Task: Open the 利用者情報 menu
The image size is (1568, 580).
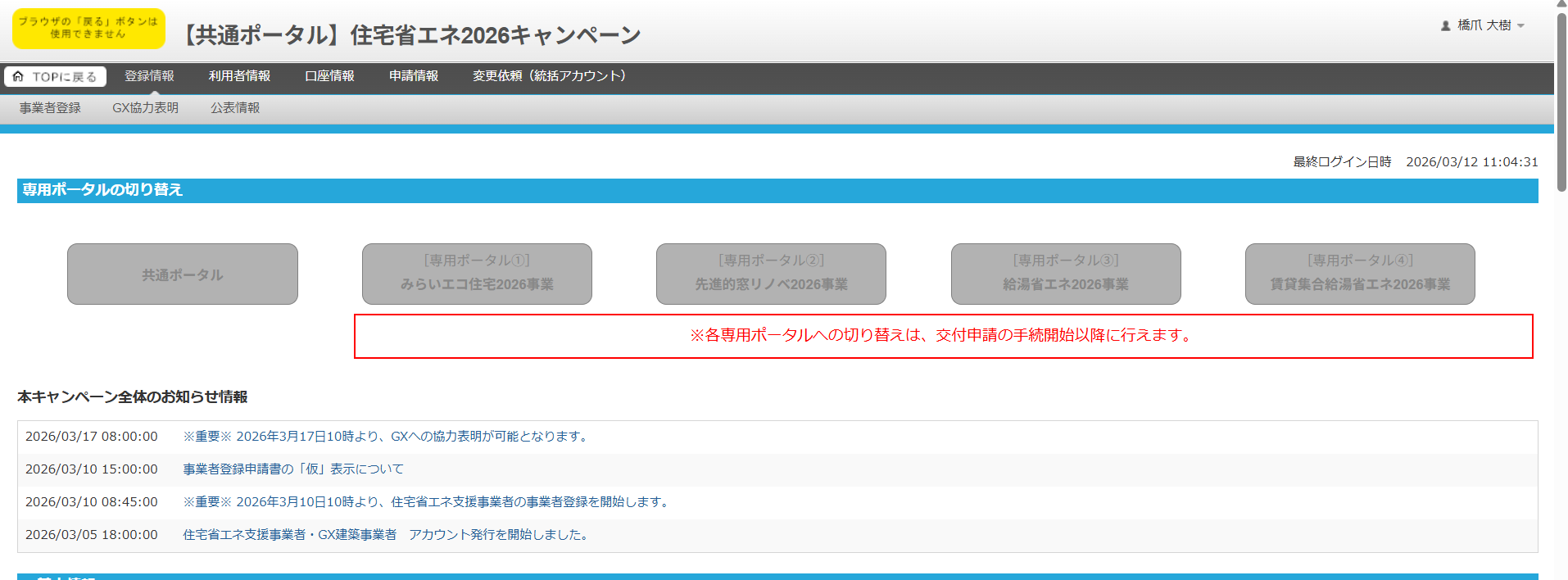Action: [x=239, y=76]
